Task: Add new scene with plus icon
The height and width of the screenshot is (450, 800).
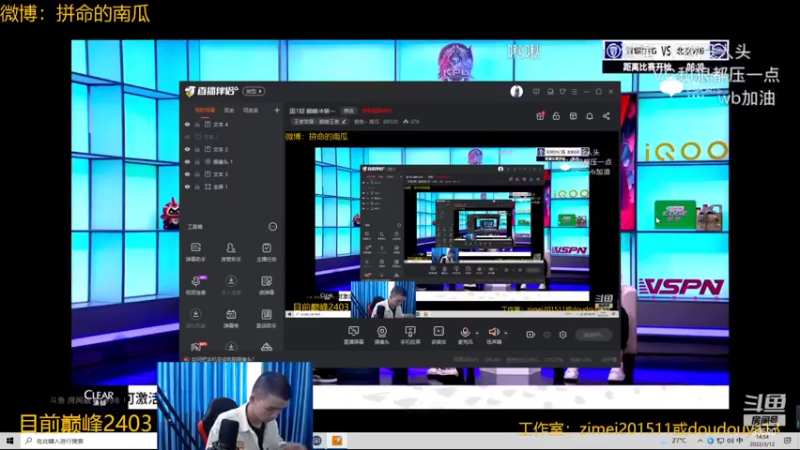Action: (x=277, y=110)
